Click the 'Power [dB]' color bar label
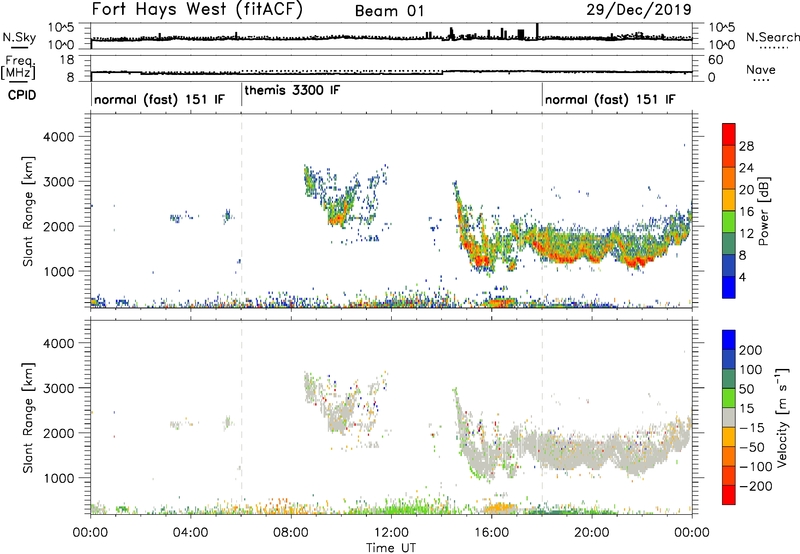 pyautogui.click(x=763, y=211)
